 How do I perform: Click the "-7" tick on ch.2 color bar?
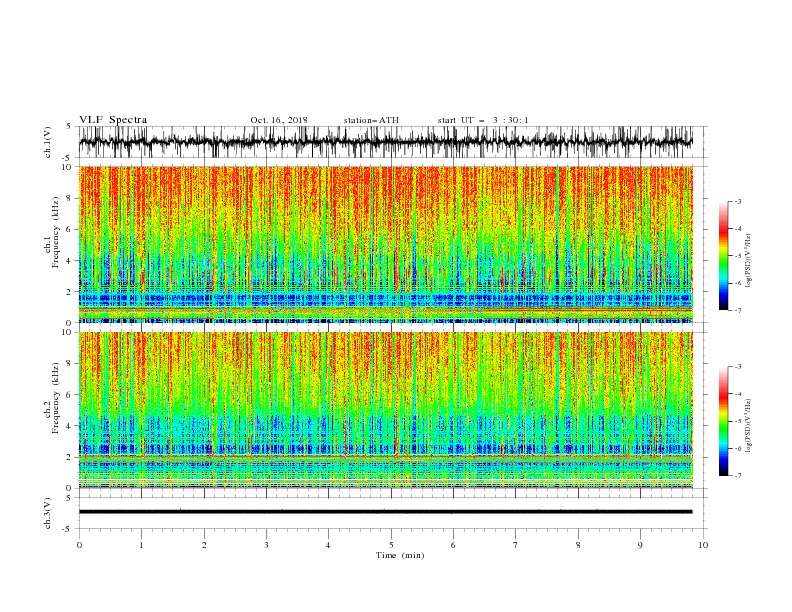pos(738,476)
